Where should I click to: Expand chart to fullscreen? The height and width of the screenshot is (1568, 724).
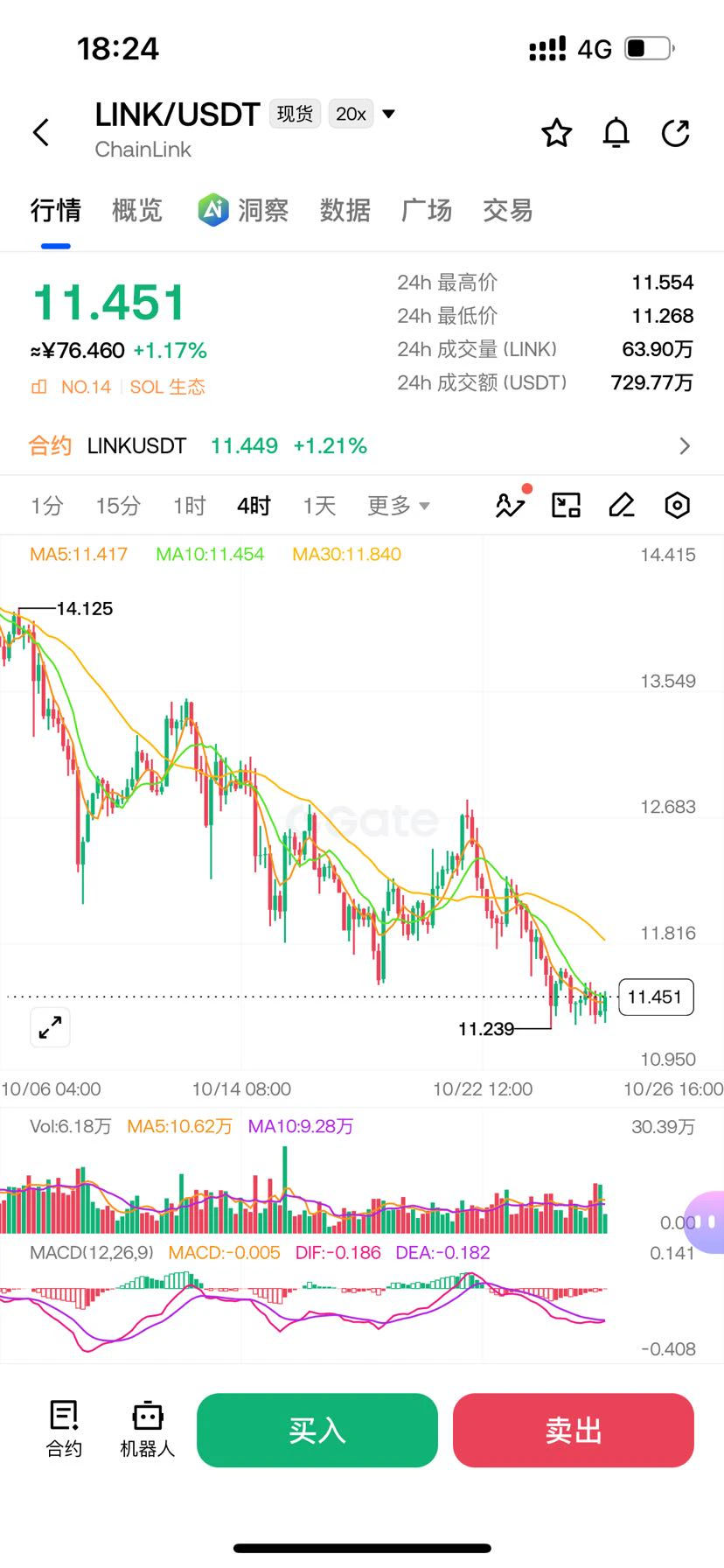(x=51, y=1026)
